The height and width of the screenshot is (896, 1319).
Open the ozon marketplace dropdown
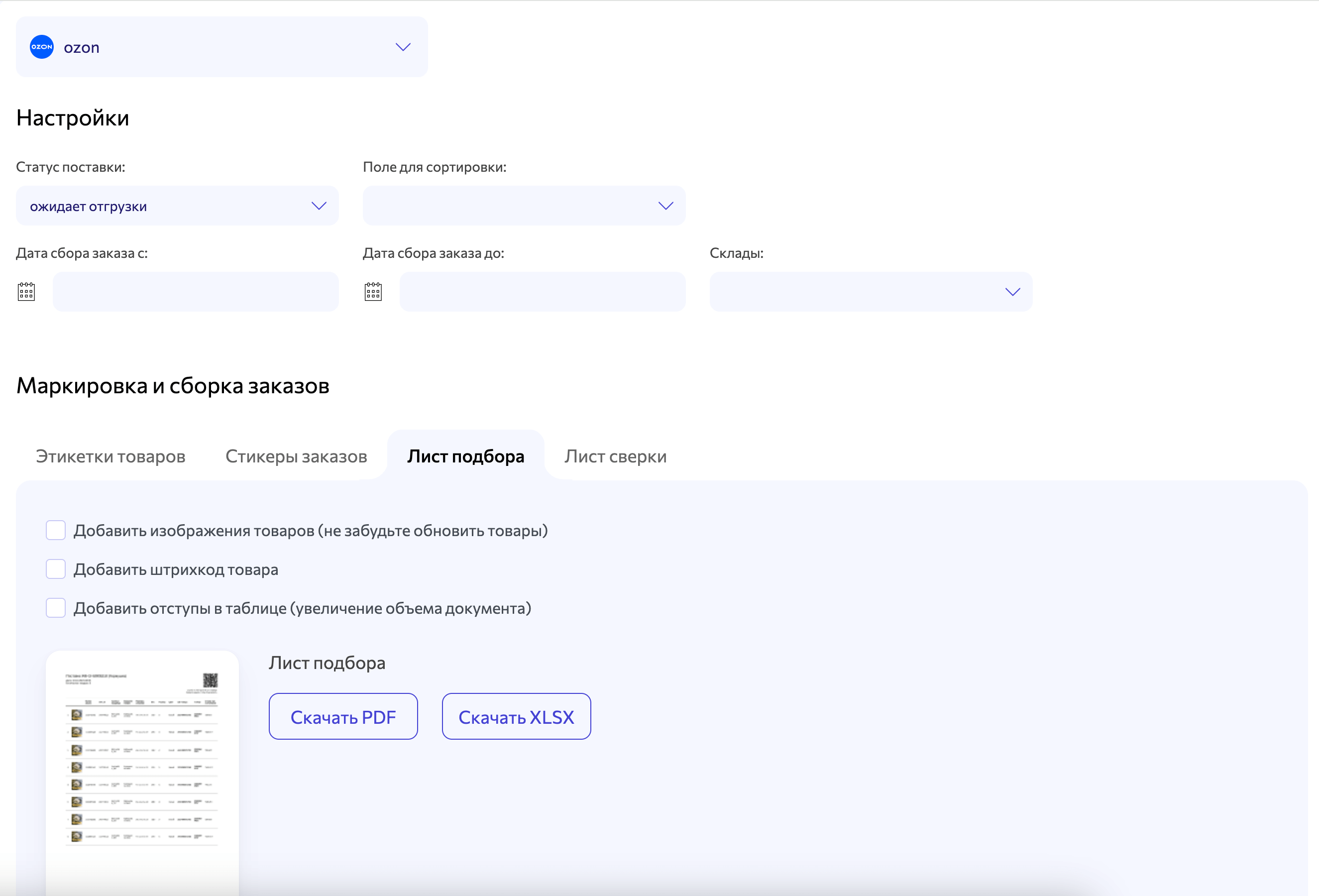point(221,47)
